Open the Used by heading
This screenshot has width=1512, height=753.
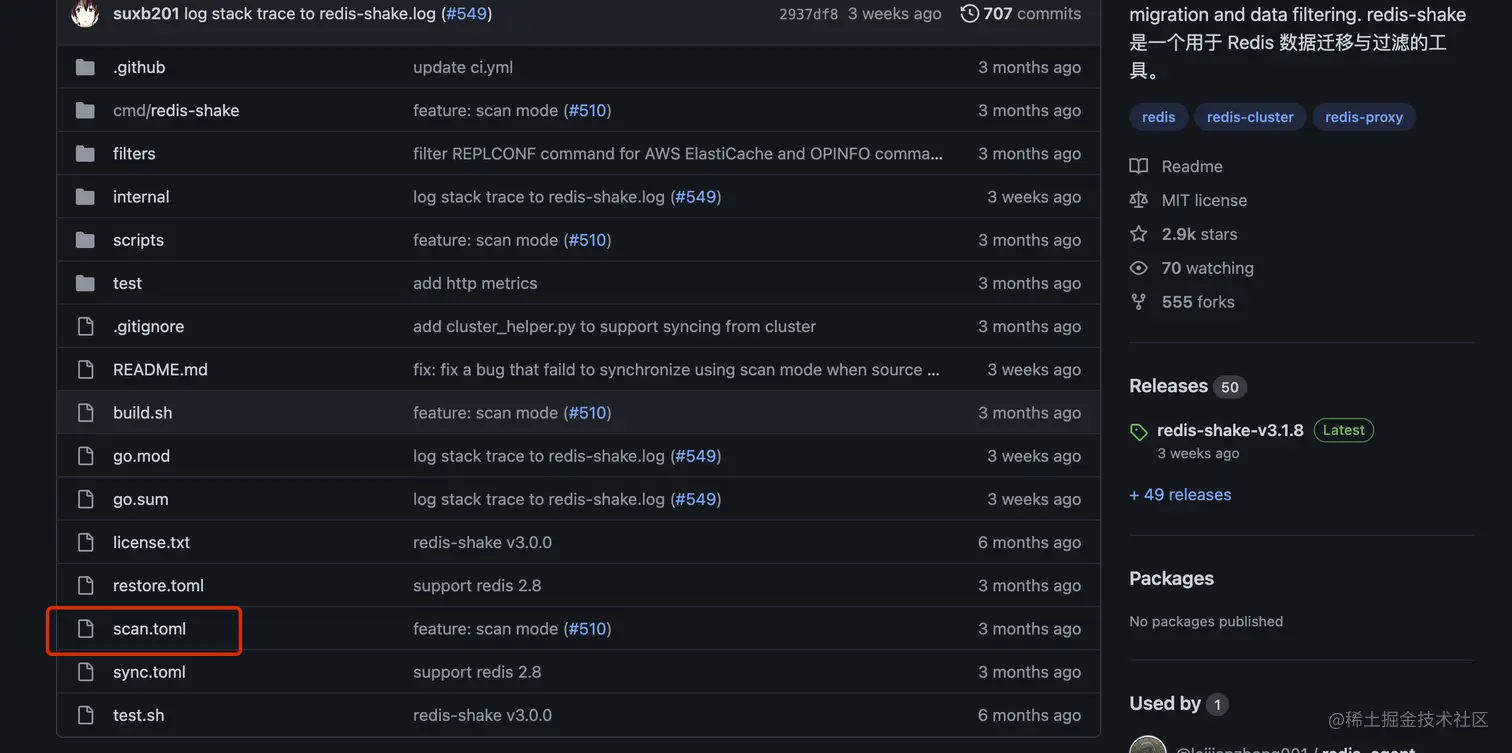click(1165, 703)
